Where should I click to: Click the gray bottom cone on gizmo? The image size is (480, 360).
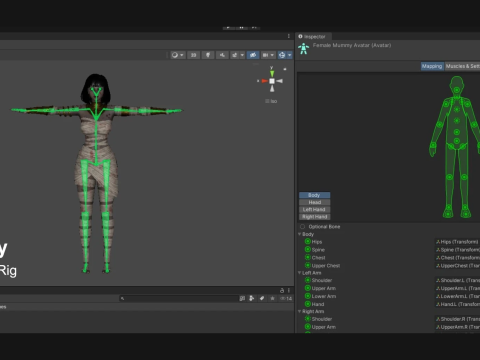[x=272, y=88]
